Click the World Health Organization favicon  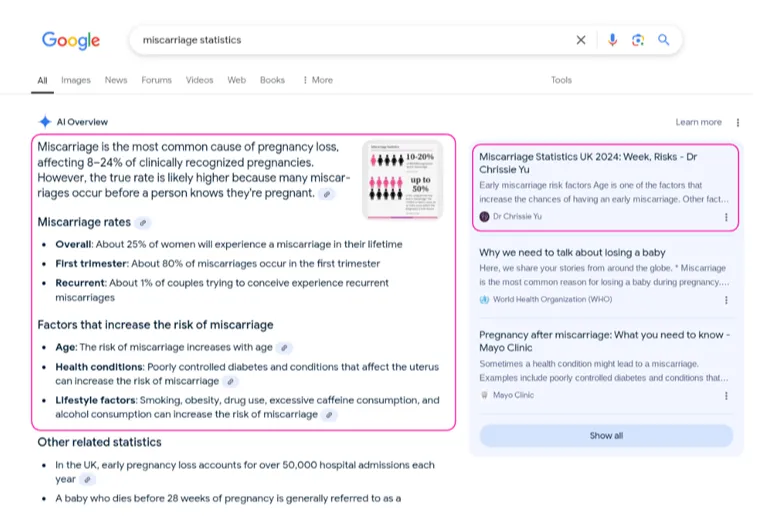(x=485, y=300)
